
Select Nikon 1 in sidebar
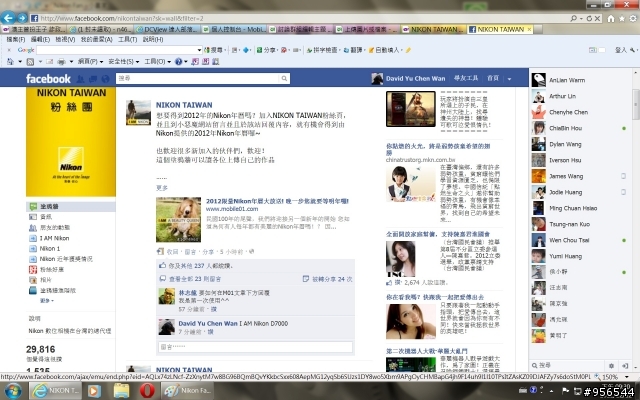tap(49, 249)
